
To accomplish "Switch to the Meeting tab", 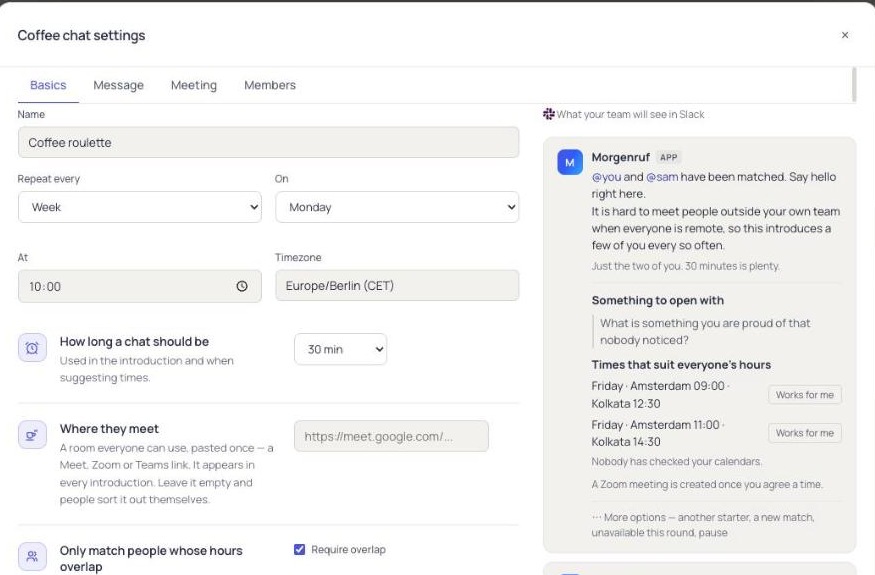I will (194, 85).
